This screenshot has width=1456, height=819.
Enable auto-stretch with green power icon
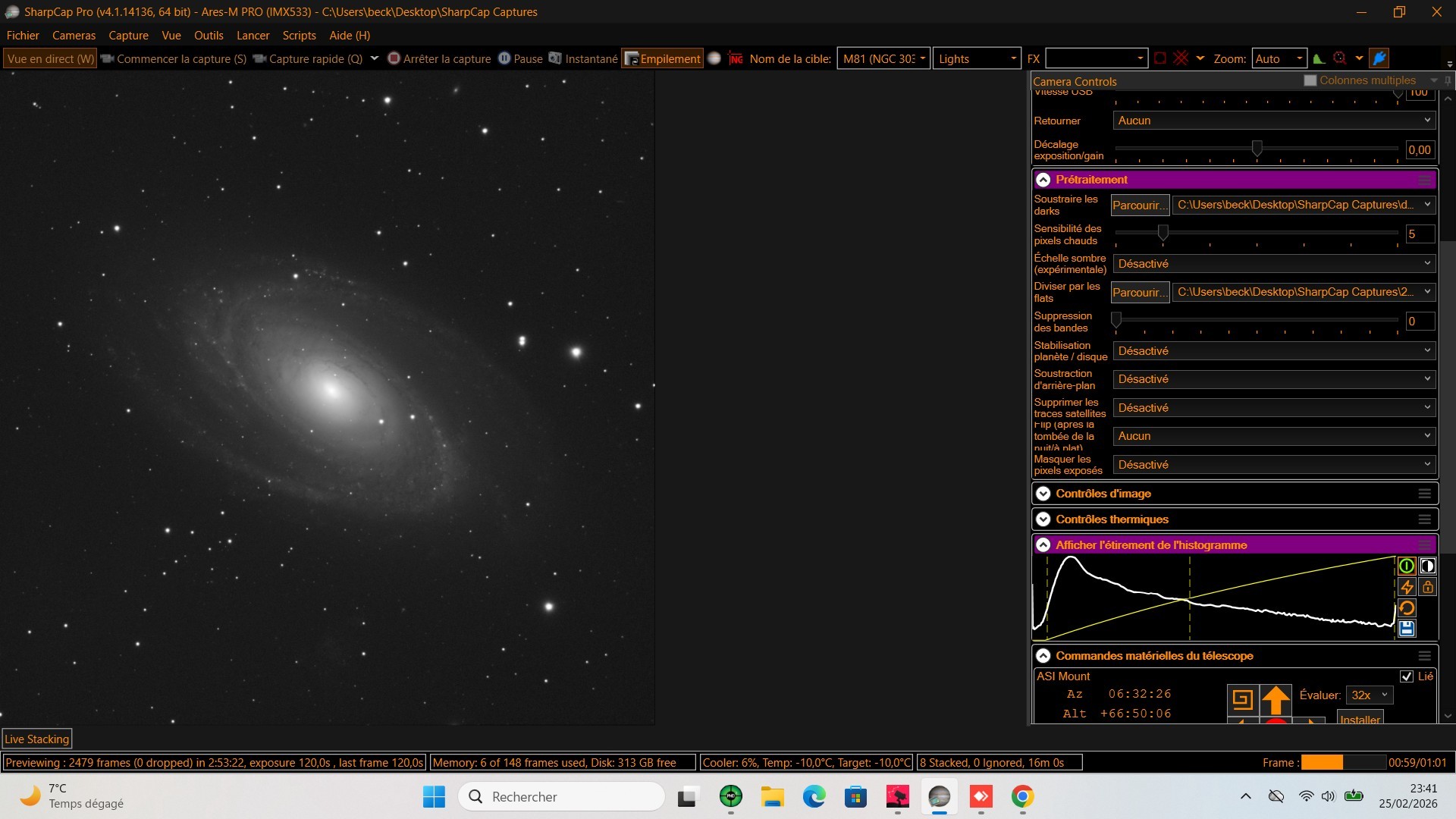coord(1406,566)
